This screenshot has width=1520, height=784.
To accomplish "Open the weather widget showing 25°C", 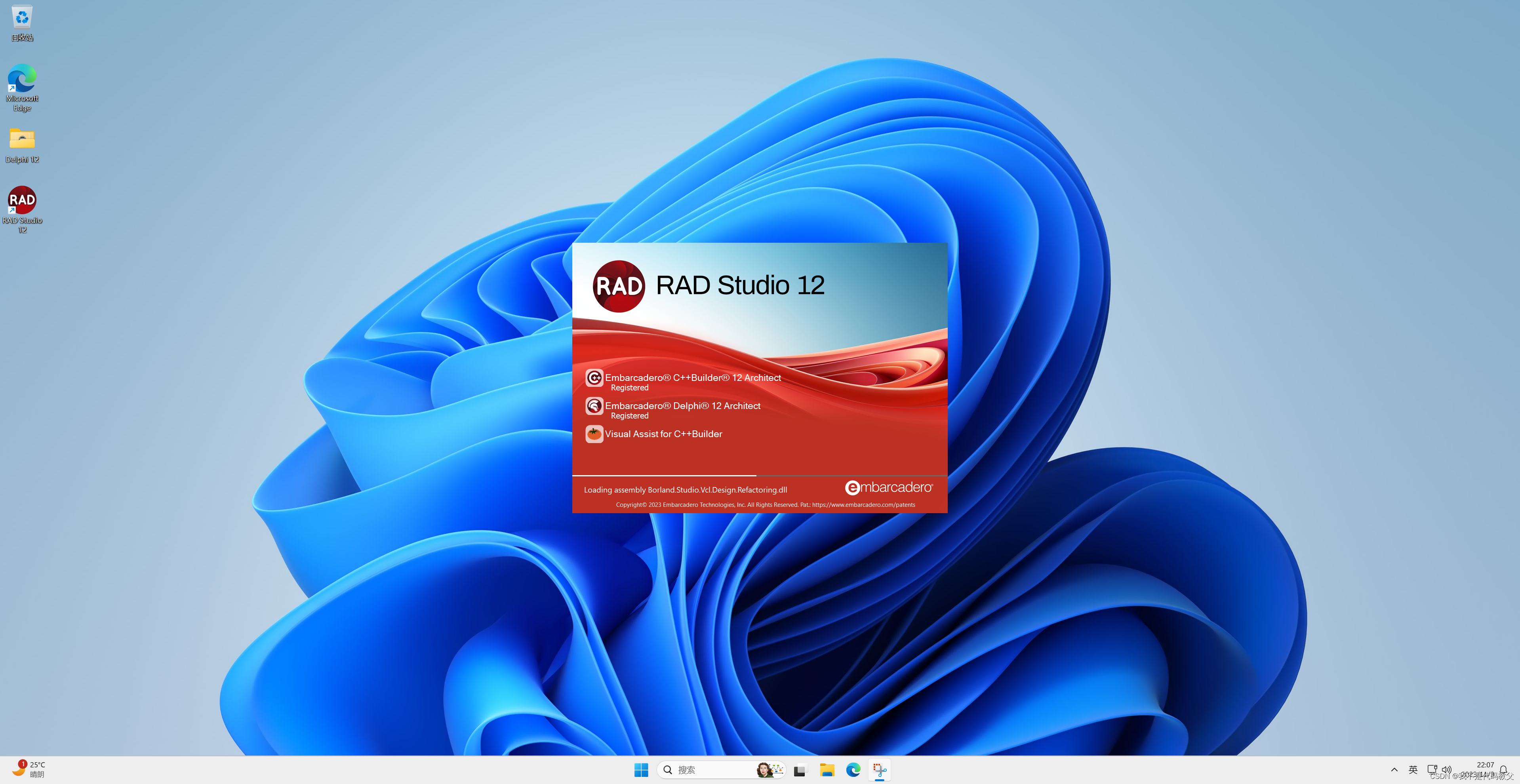I will pos(29,769).
